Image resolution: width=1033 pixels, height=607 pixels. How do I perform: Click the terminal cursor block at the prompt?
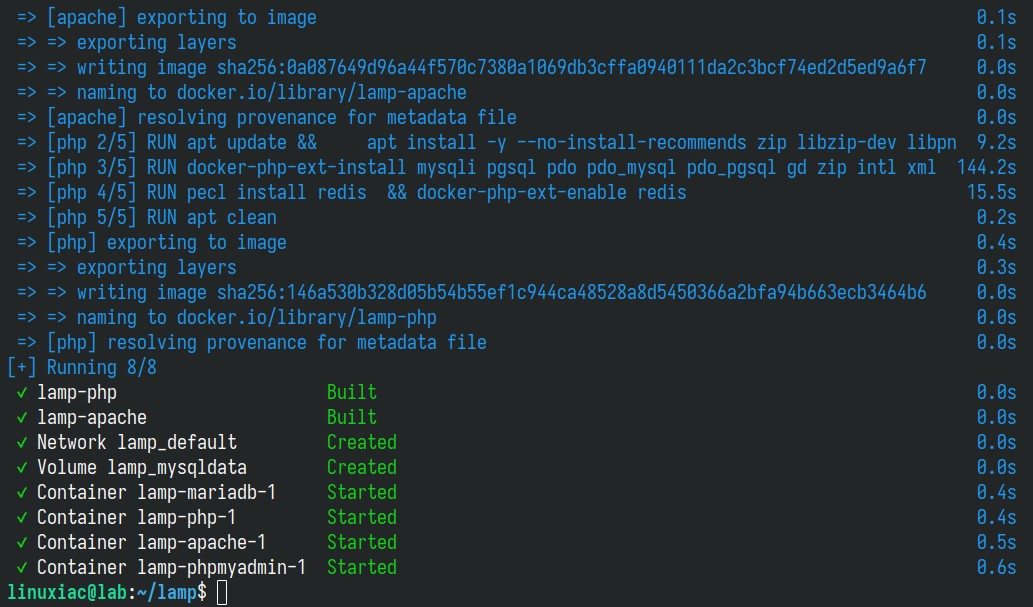(x=221, y=592)
